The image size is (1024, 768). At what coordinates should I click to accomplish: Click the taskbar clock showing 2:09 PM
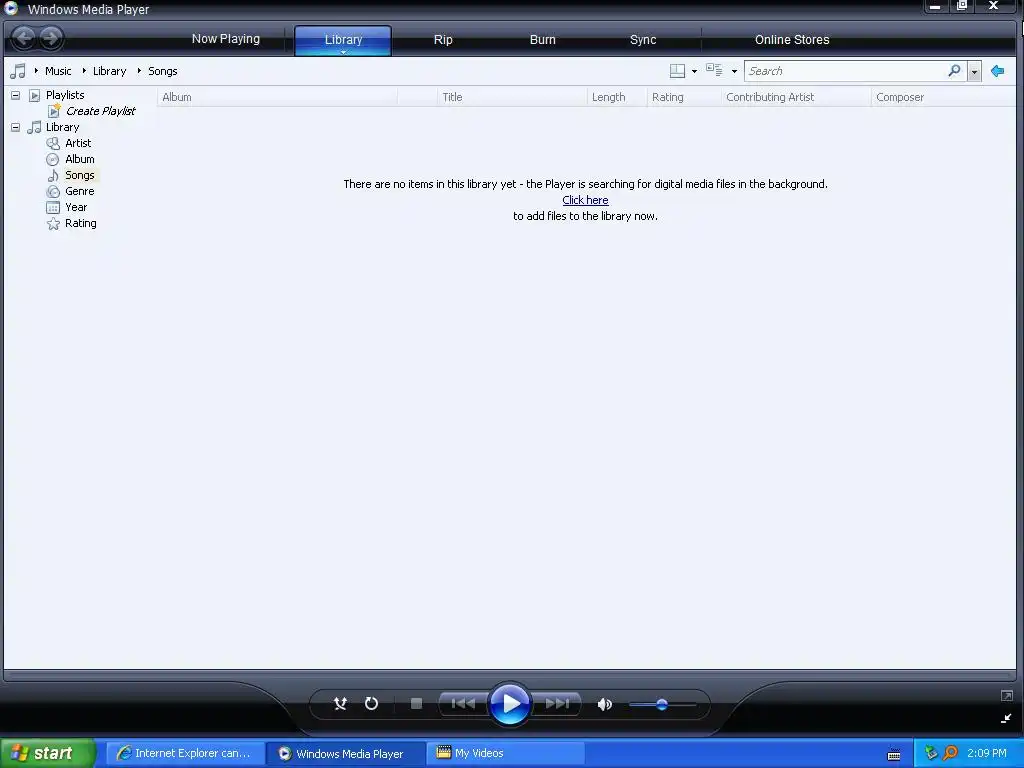click(x=986, y=753)
